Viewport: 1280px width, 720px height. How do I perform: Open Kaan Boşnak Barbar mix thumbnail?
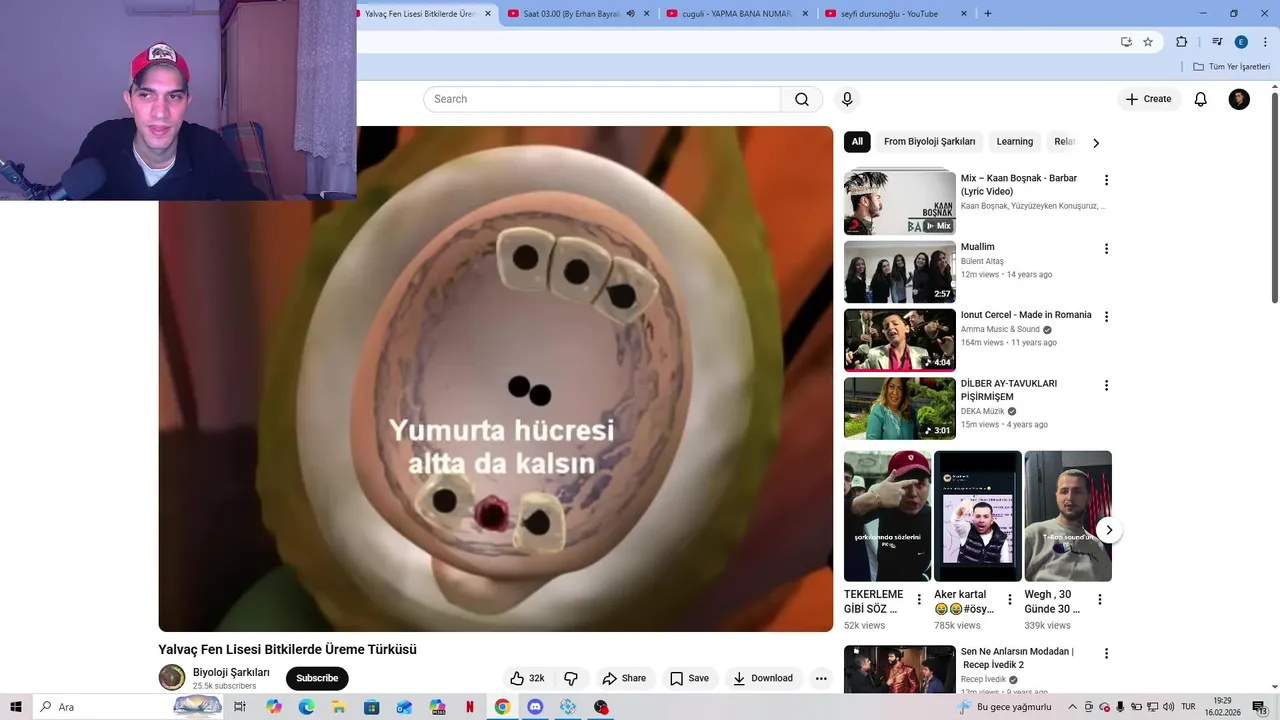tap(900, 203)
